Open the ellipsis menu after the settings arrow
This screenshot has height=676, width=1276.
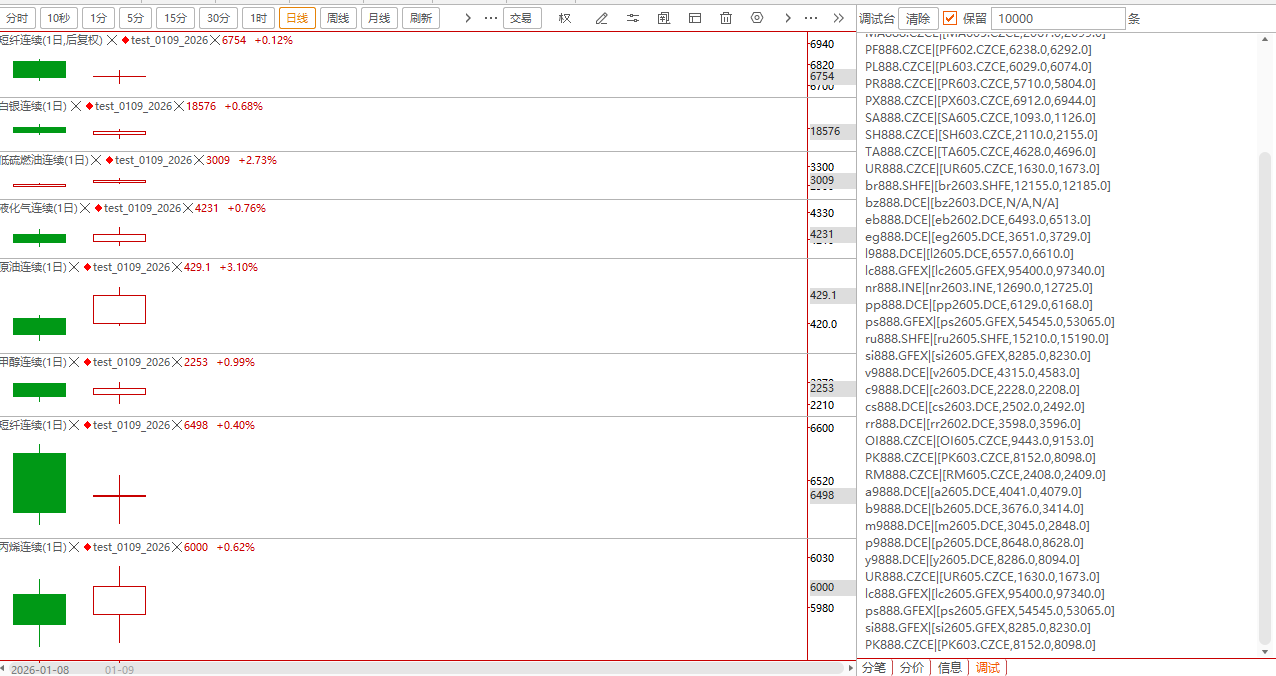point(811,18)
